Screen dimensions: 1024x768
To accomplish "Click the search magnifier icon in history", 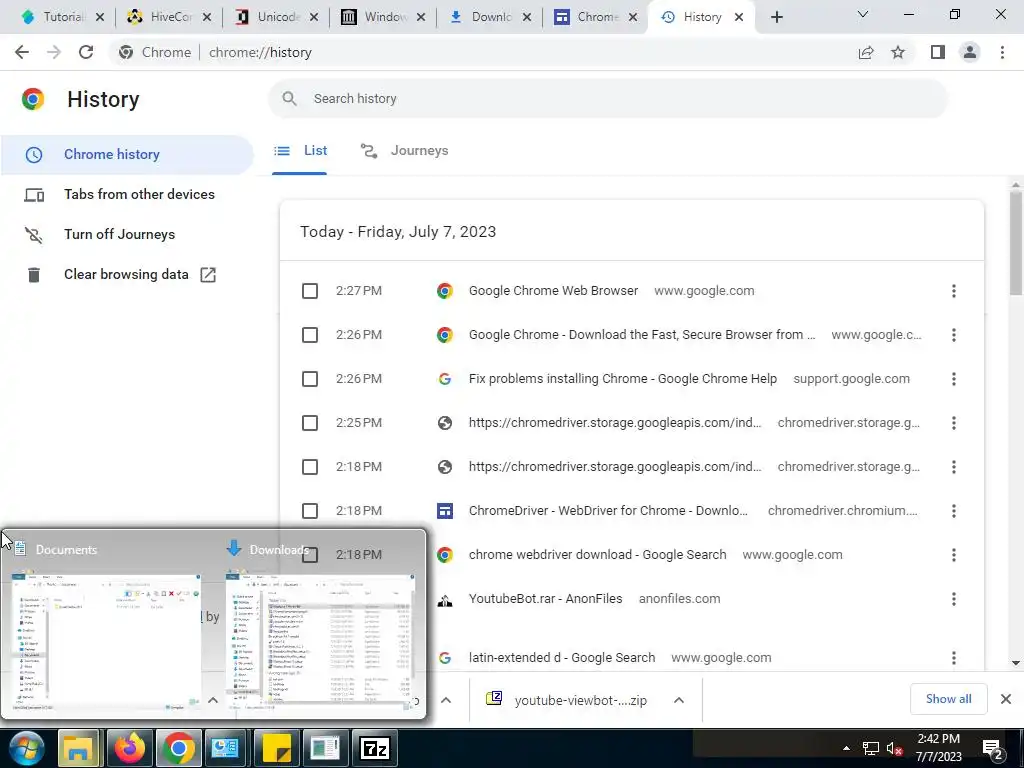I will coord(289,99).
